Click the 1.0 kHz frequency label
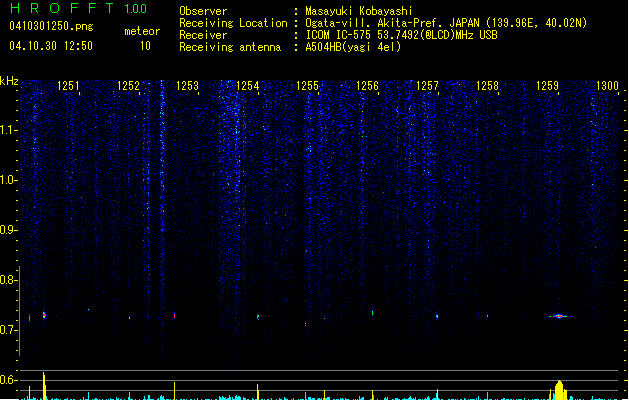This screenshot has width=629, height=400. [x=9, y=180]
